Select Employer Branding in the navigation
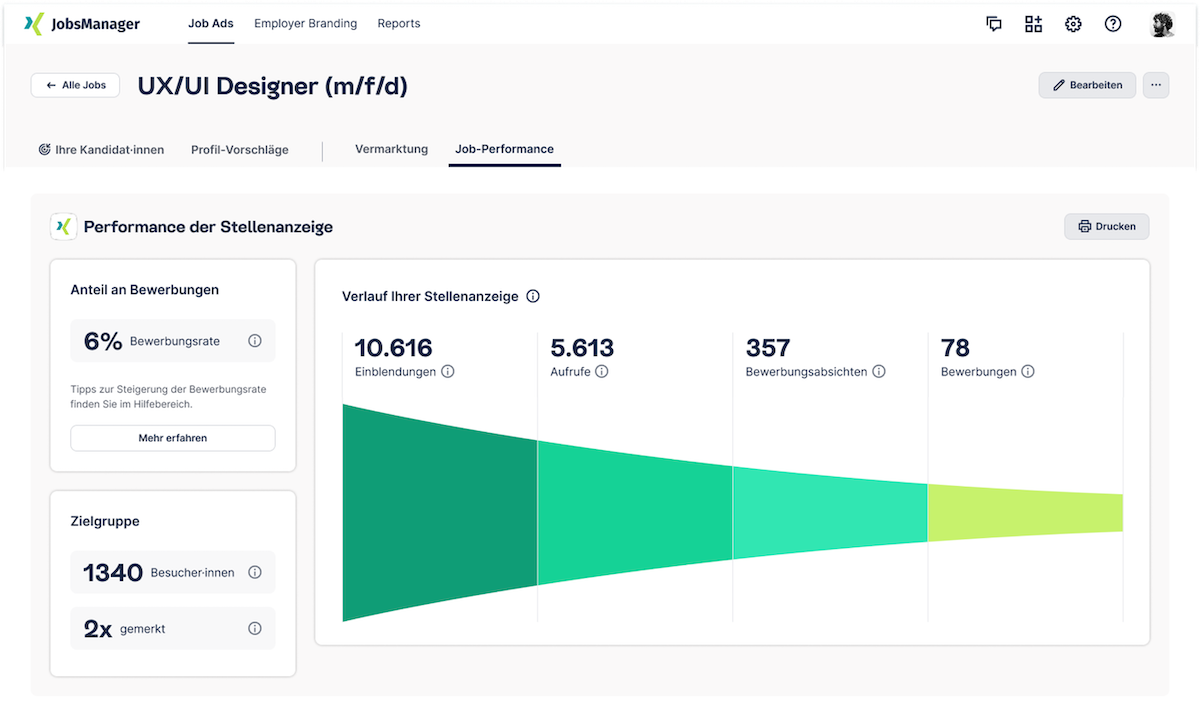The image size is (1200, 723). pyautogui.click(x=305, y=23)
